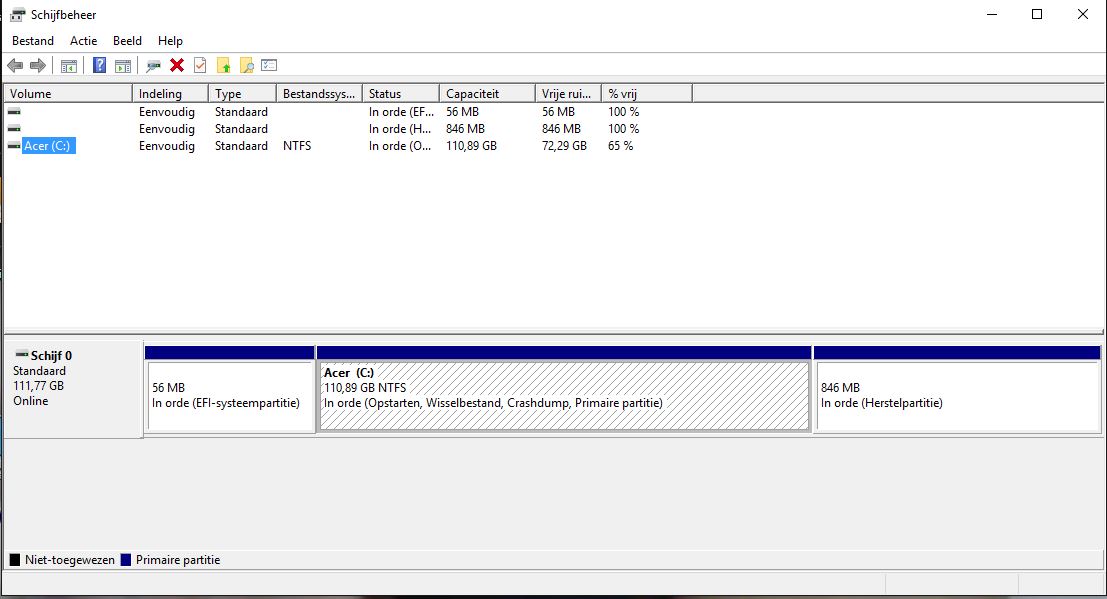Click the Niet-toegewezen legend label
The image size is (1107, 599).
(x=70, y=560)
